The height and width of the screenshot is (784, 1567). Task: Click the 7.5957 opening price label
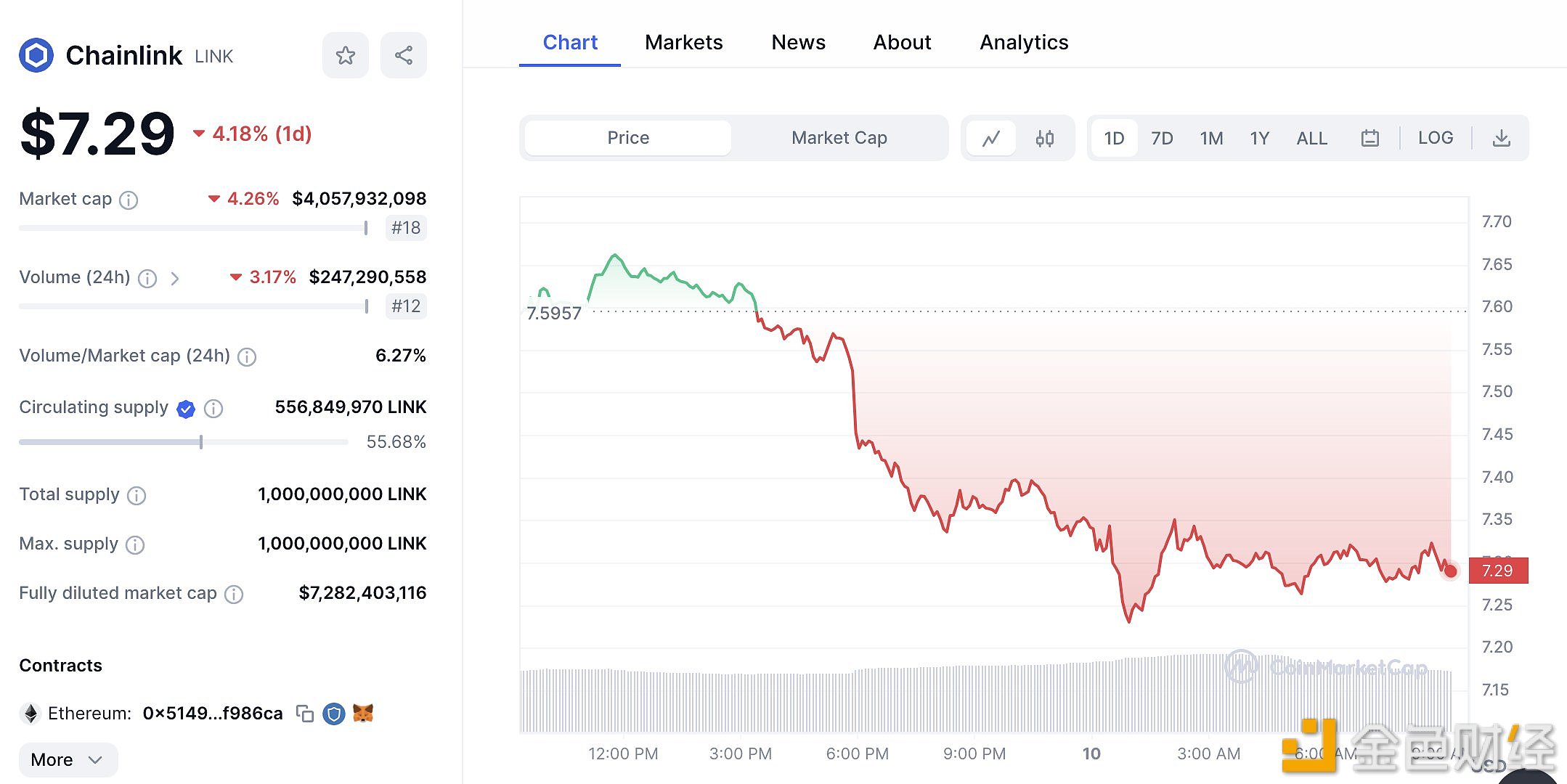[554, 313]
